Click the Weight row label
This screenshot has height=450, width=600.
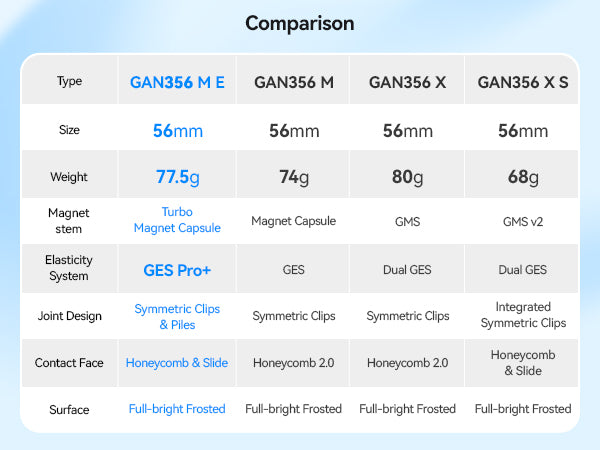(x=69, y=177)
